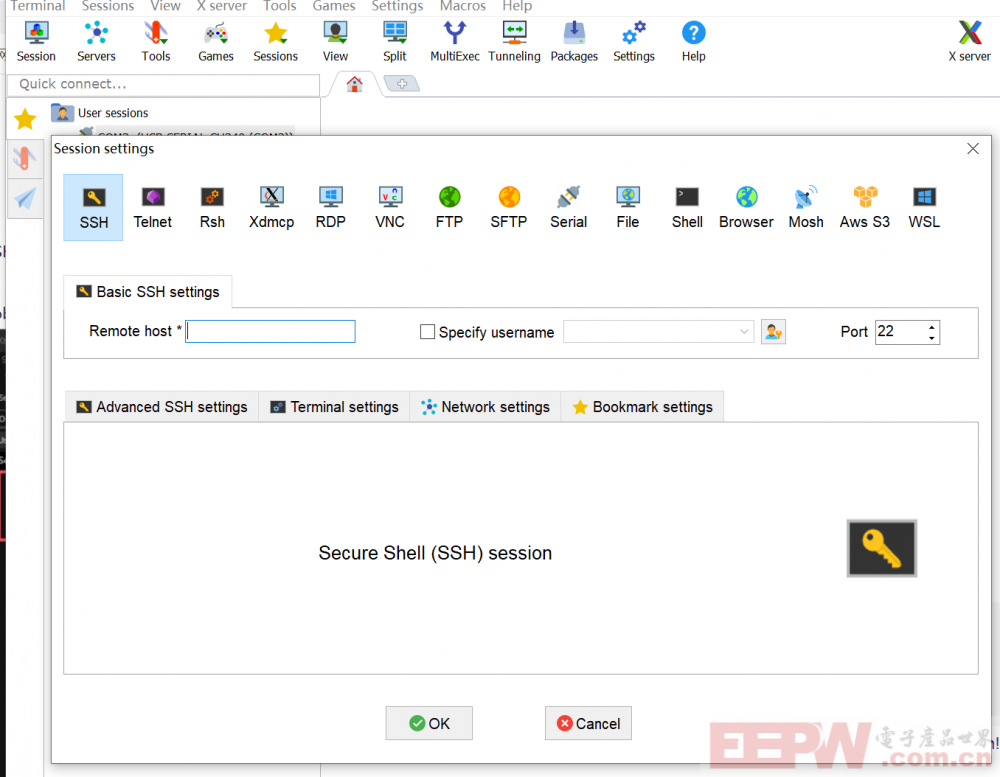This screenshot has width=1000, height=777.
Task: Confirm with the OK button
Action: click(x=429, y=723)
